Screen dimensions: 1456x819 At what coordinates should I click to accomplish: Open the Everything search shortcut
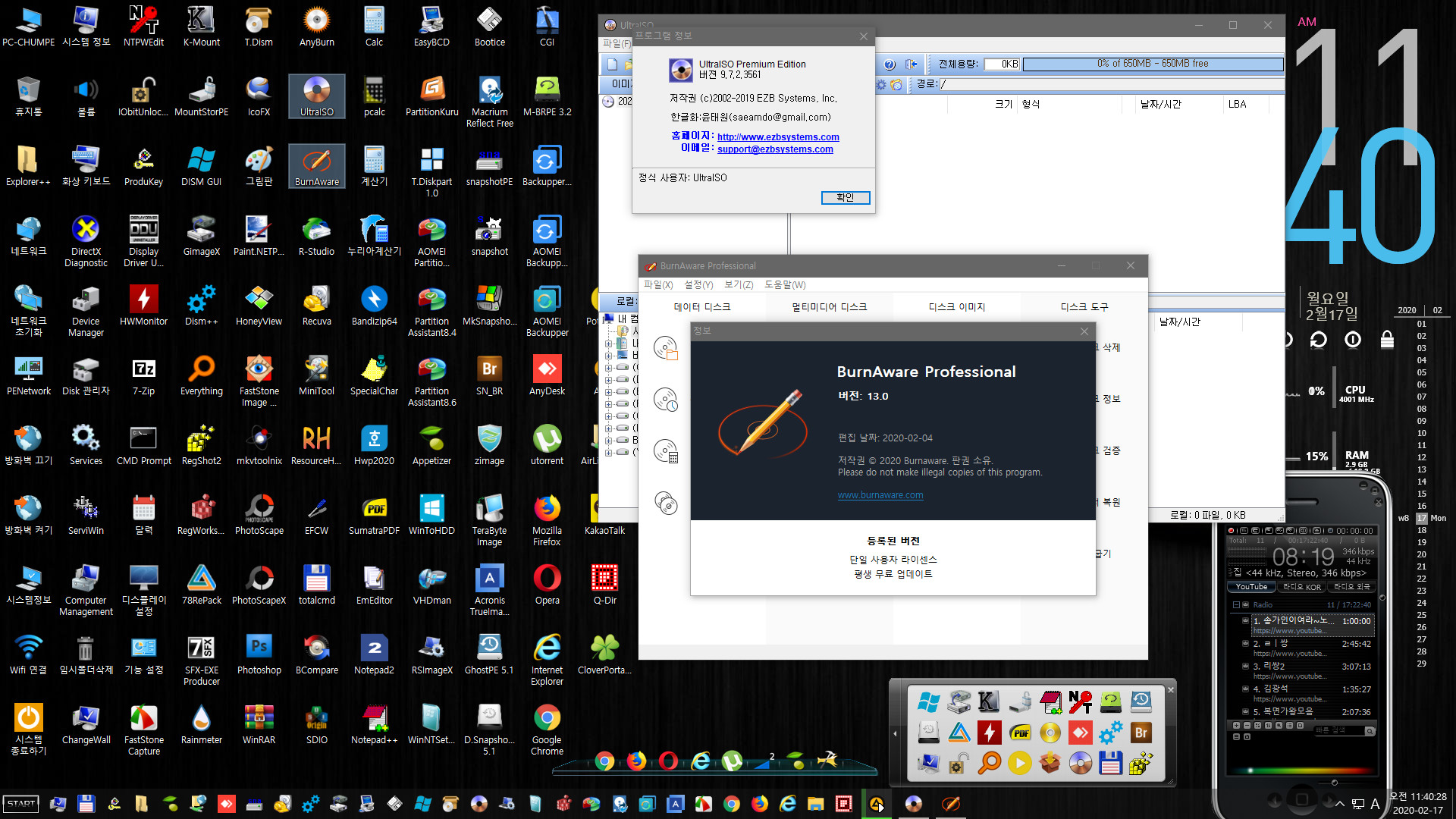click(x=201, y=375)
